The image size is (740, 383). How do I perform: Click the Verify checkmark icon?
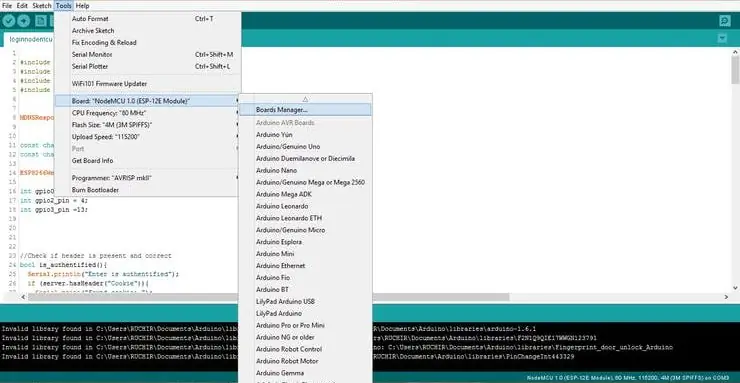pos(8,21)
